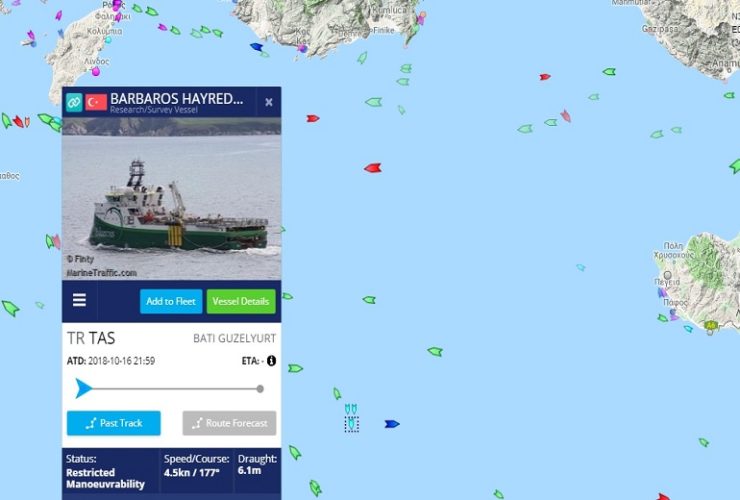Screen dimensions: 740x500
Task: Click the blue ship marker below Turkish coast
Action: pyautogui.click(x=256, y=46)
